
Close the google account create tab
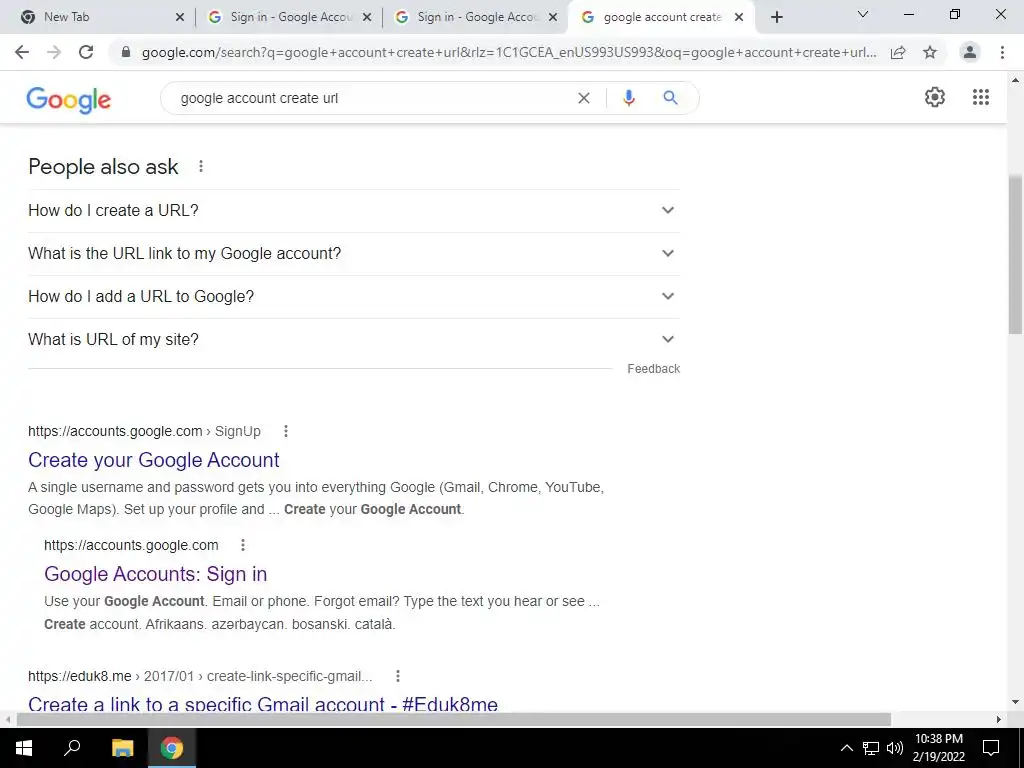tap(739, 17)
